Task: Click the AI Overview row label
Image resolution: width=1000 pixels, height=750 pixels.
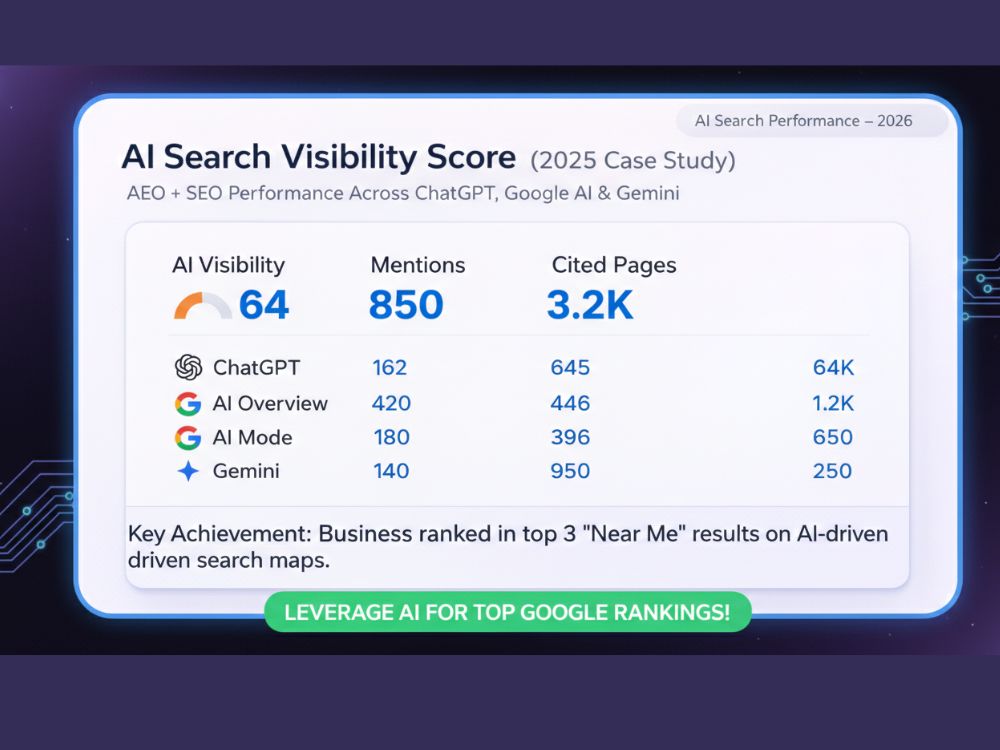Action: point(270,404)
